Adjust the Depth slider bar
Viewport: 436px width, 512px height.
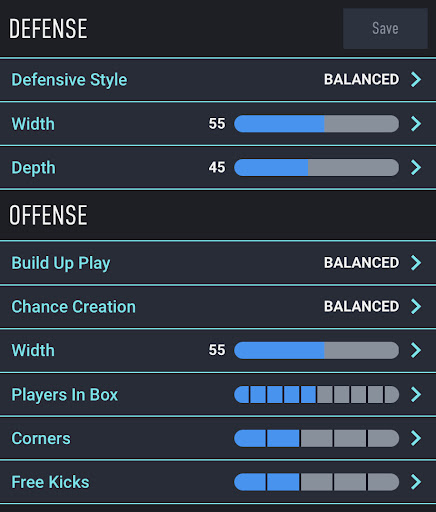click(x=316, y=167)
